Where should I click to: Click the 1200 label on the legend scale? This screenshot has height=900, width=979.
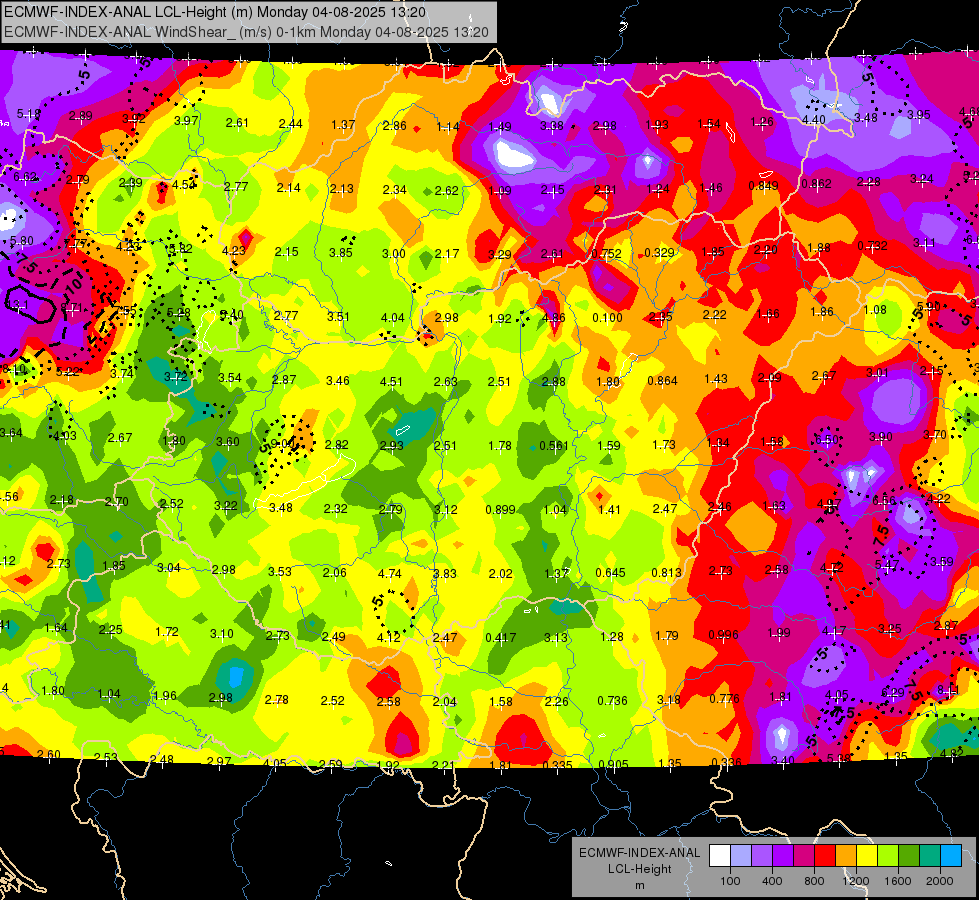856,881
